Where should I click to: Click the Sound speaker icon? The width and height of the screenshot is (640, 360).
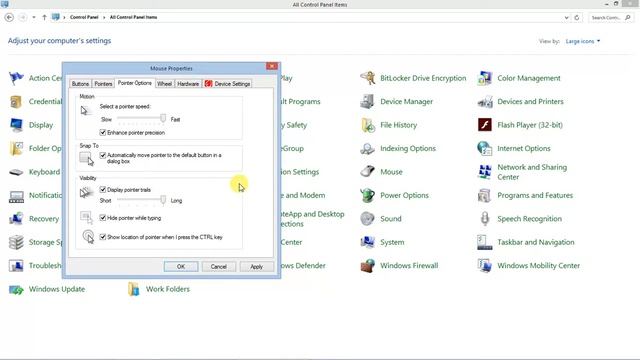click(x=367, y=218)
